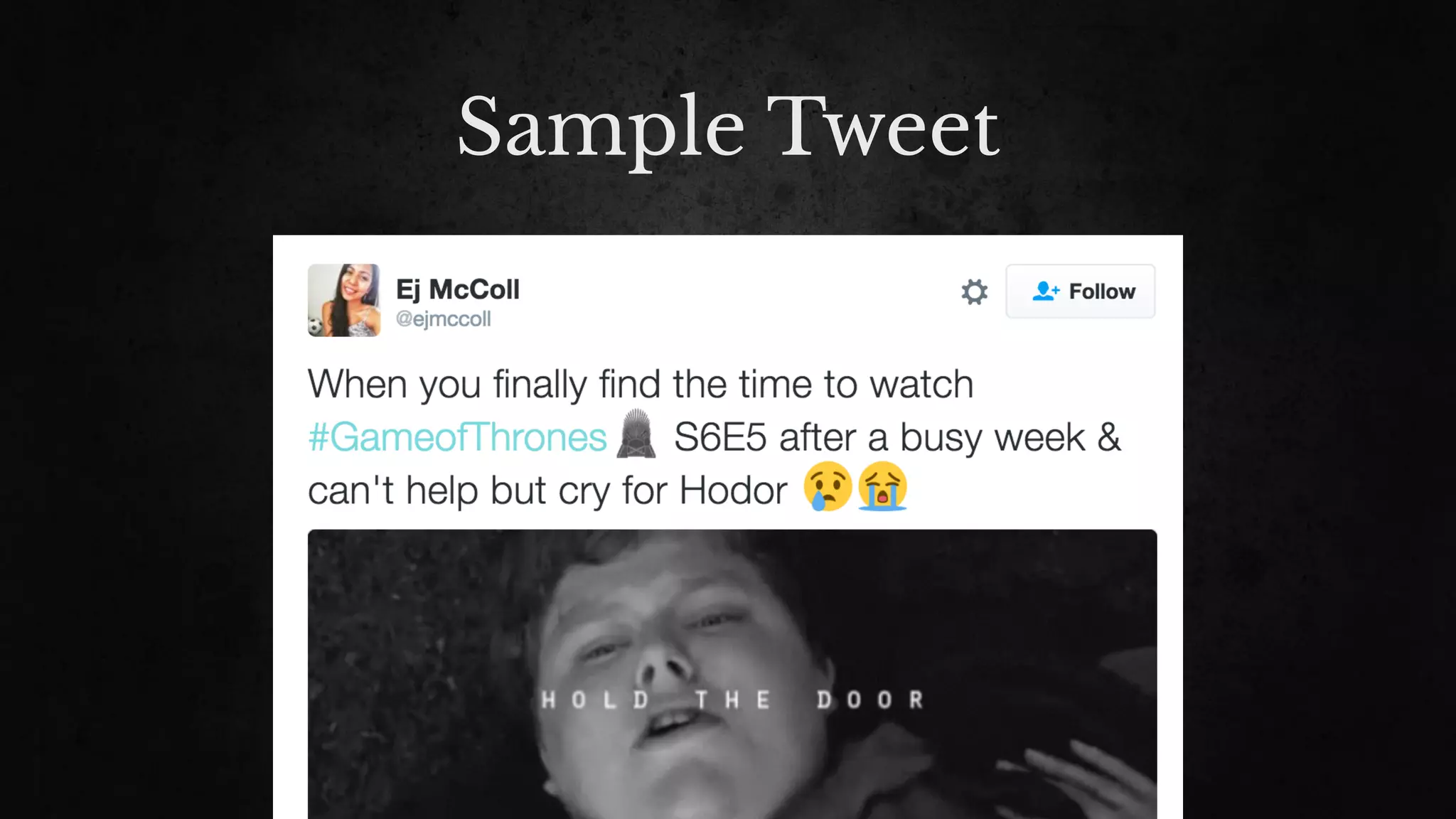This screenshot has width=1456, height=819.
Task: Follow Ej McColl with the Follow button
Action: point(1080,291)
